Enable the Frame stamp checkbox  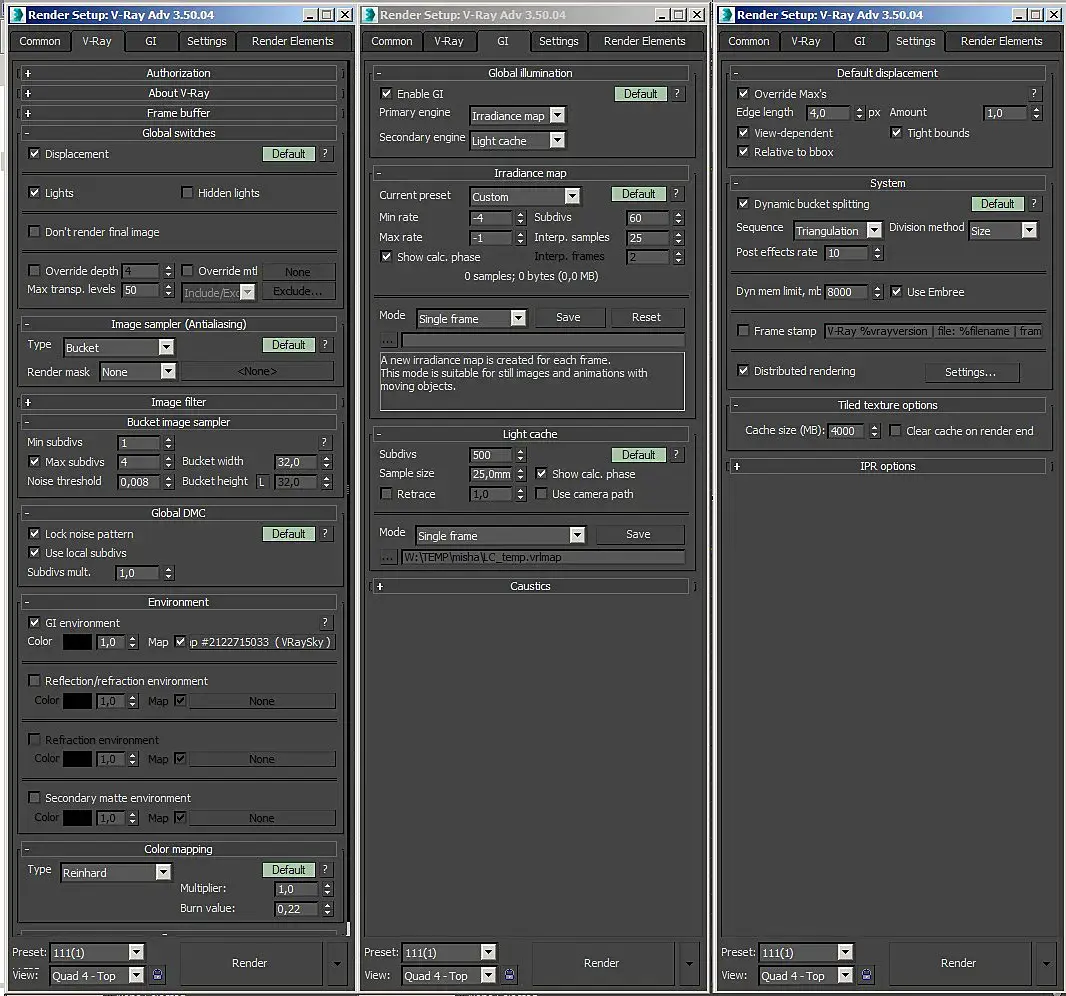743,330
